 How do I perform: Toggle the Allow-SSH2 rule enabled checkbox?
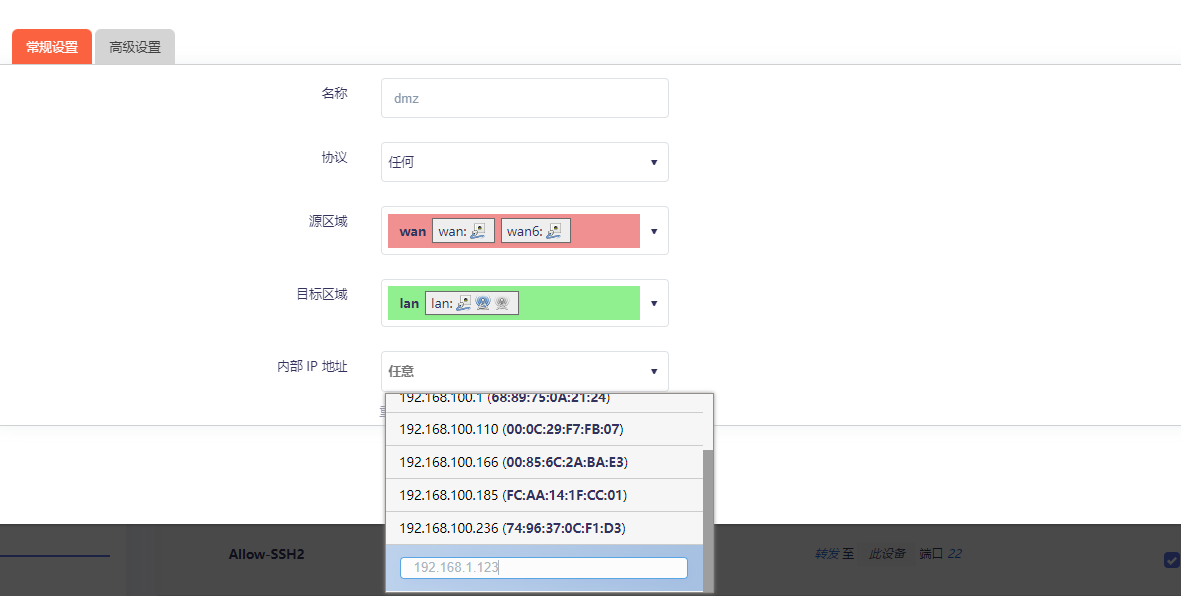[x=1171, y=560]
